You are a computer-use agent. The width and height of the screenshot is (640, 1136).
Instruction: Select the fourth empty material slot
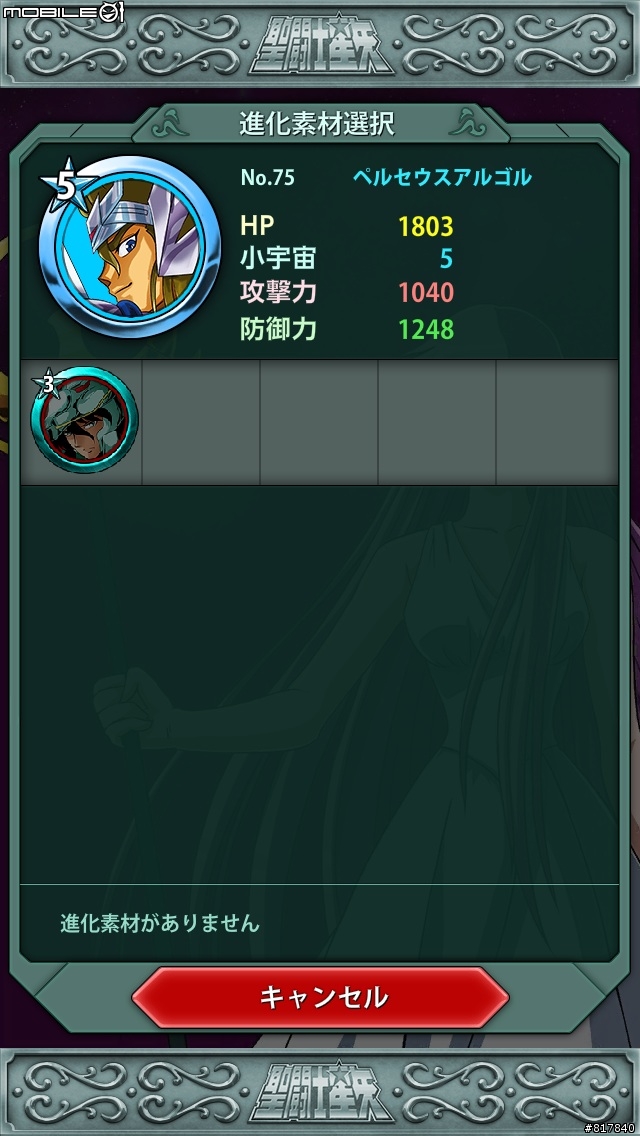tap(437, 422)
